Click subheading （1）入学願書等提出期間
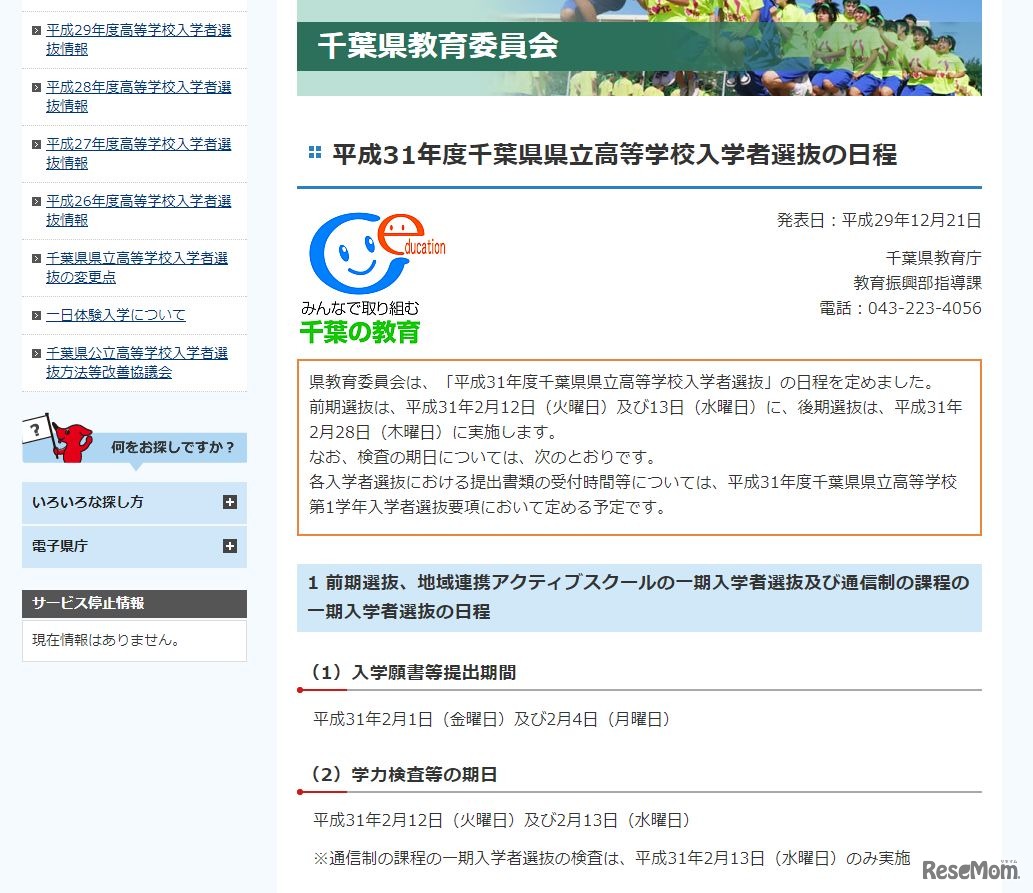This screenshot has width=1033, height=893. 414,672
